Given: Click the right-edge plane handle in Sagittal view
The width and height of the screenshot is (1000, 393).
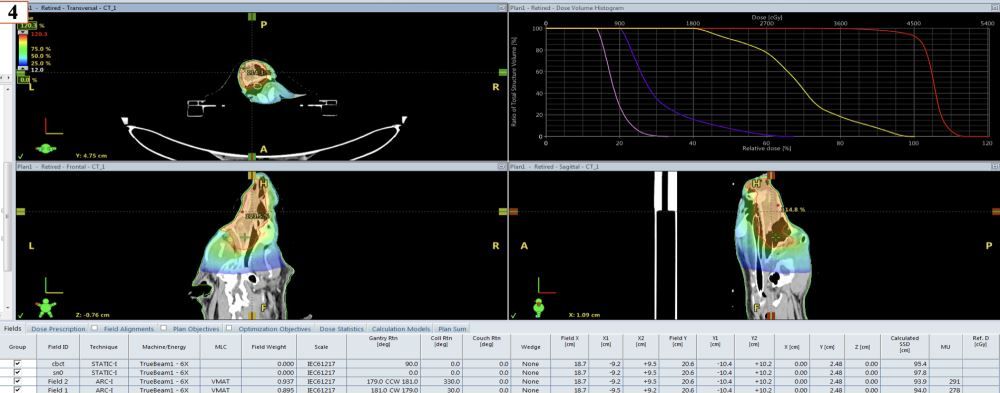Looking at the screenshot, I should 996,211.
